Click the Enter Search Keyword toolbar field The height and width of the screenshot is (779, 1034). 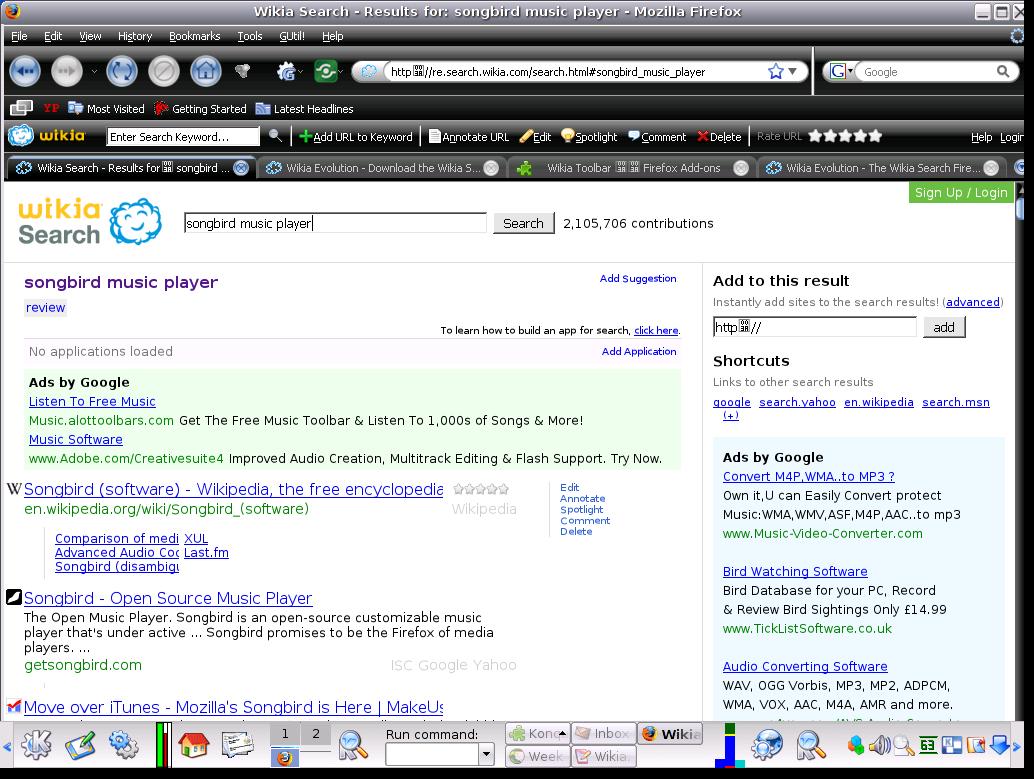coord(183,137)
